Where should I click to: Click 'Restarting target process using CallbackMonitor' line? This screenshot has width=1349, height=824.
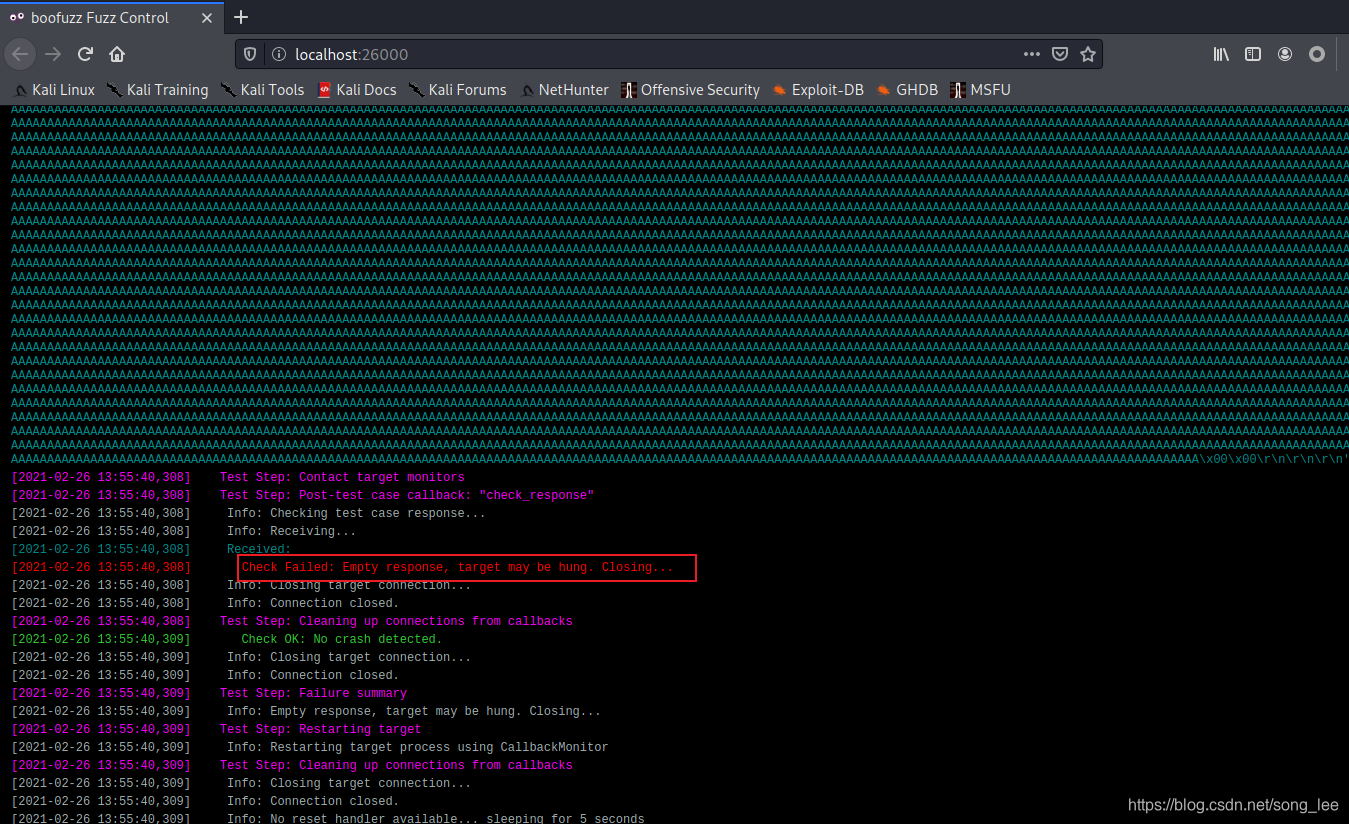coord(417,747)
